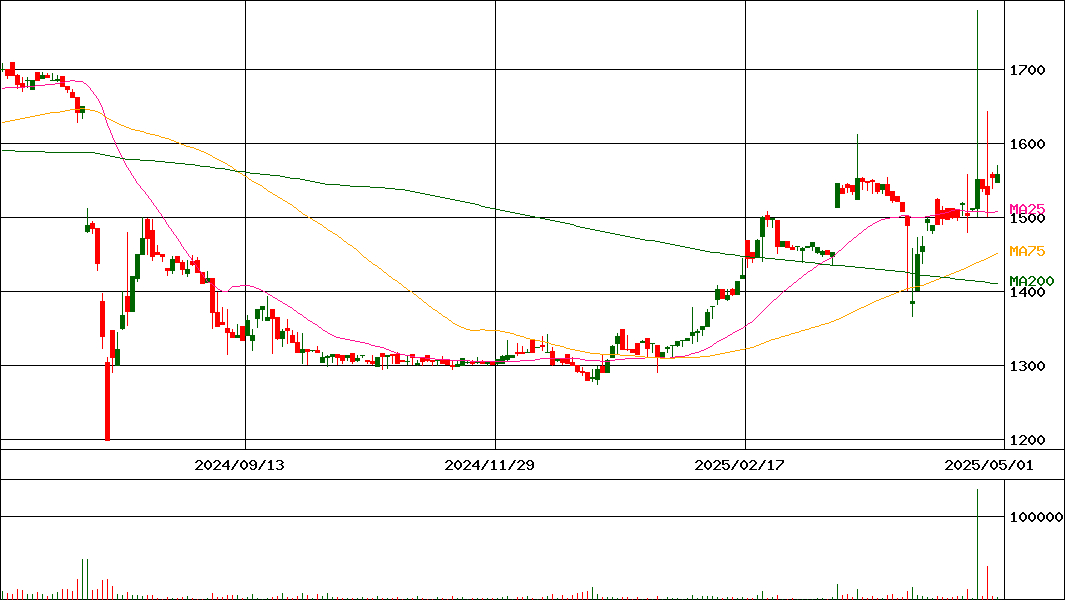
Task: Click the 2024/11/29 date label
Action: coord(489,465)
